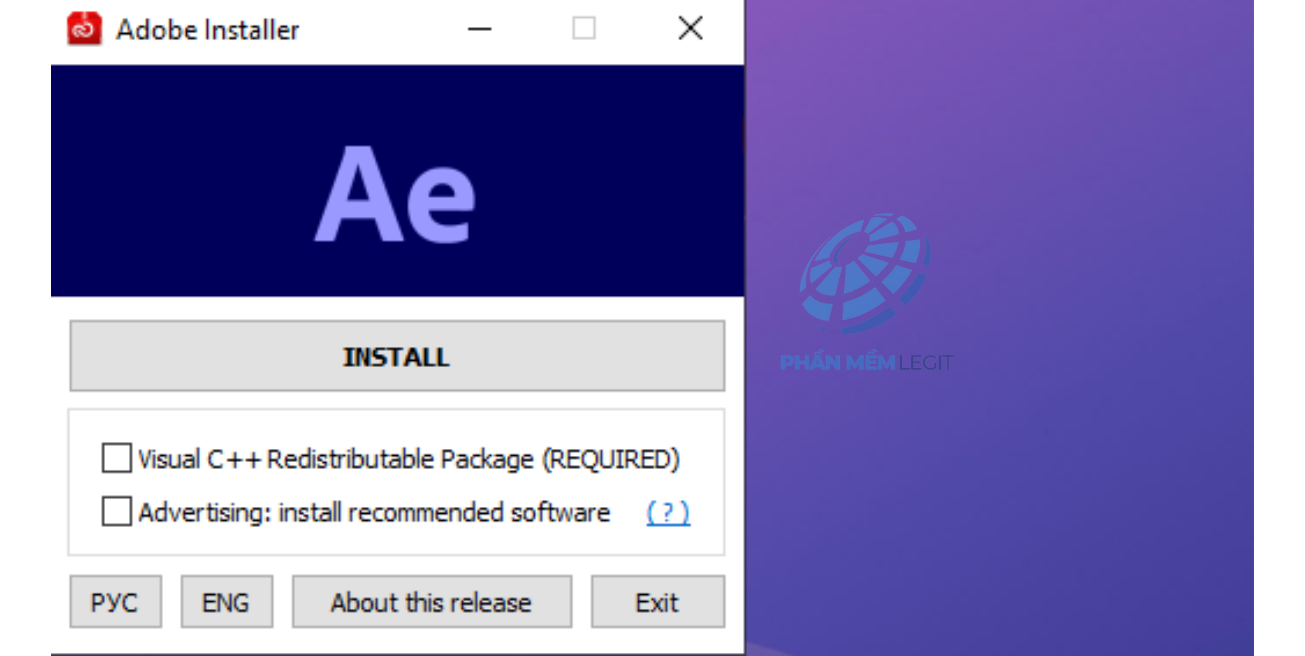Click the Ae After Effects logo
Image resolution: width=1305 pixels, height=656 pixels.
pyautogui.click(x=395, y=193)
